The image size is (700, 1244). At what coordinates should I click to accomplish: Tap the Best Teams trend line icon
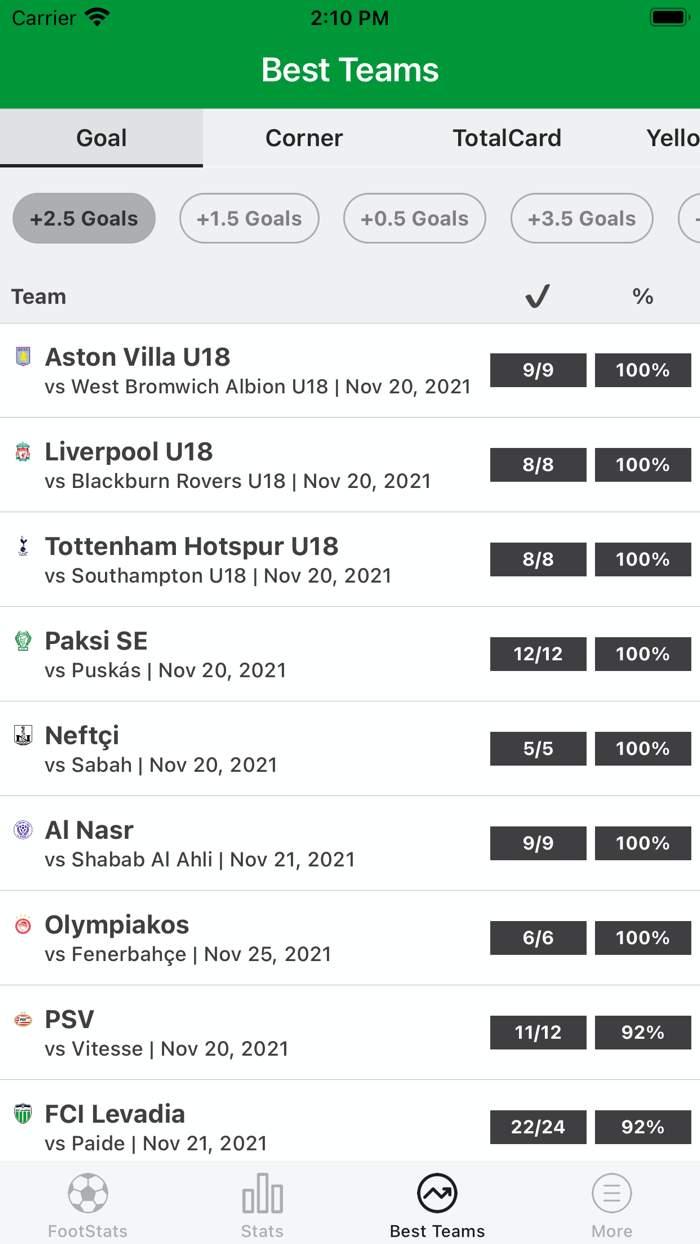click(x=437, y=1192)
